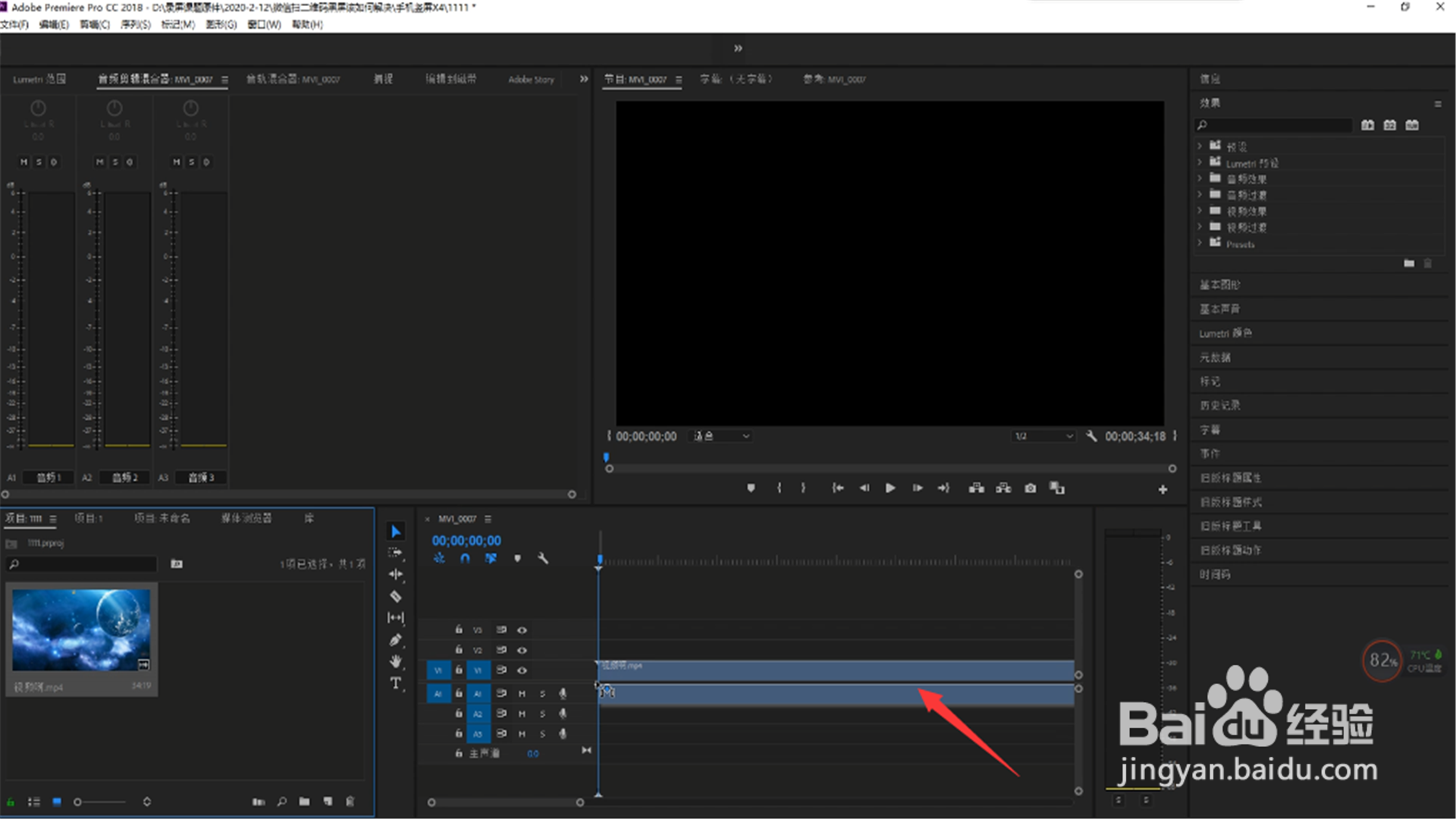This screenshot has width=1456, height=819.
Task: Select the Razor tool
Action: [396, 596]
